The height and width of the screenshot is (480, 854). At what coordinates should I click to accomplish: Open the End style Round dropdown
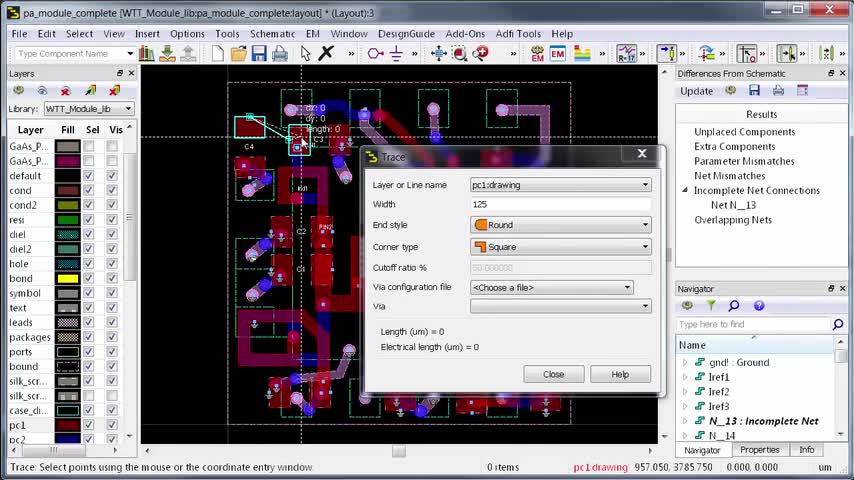(x=560, y=225)
